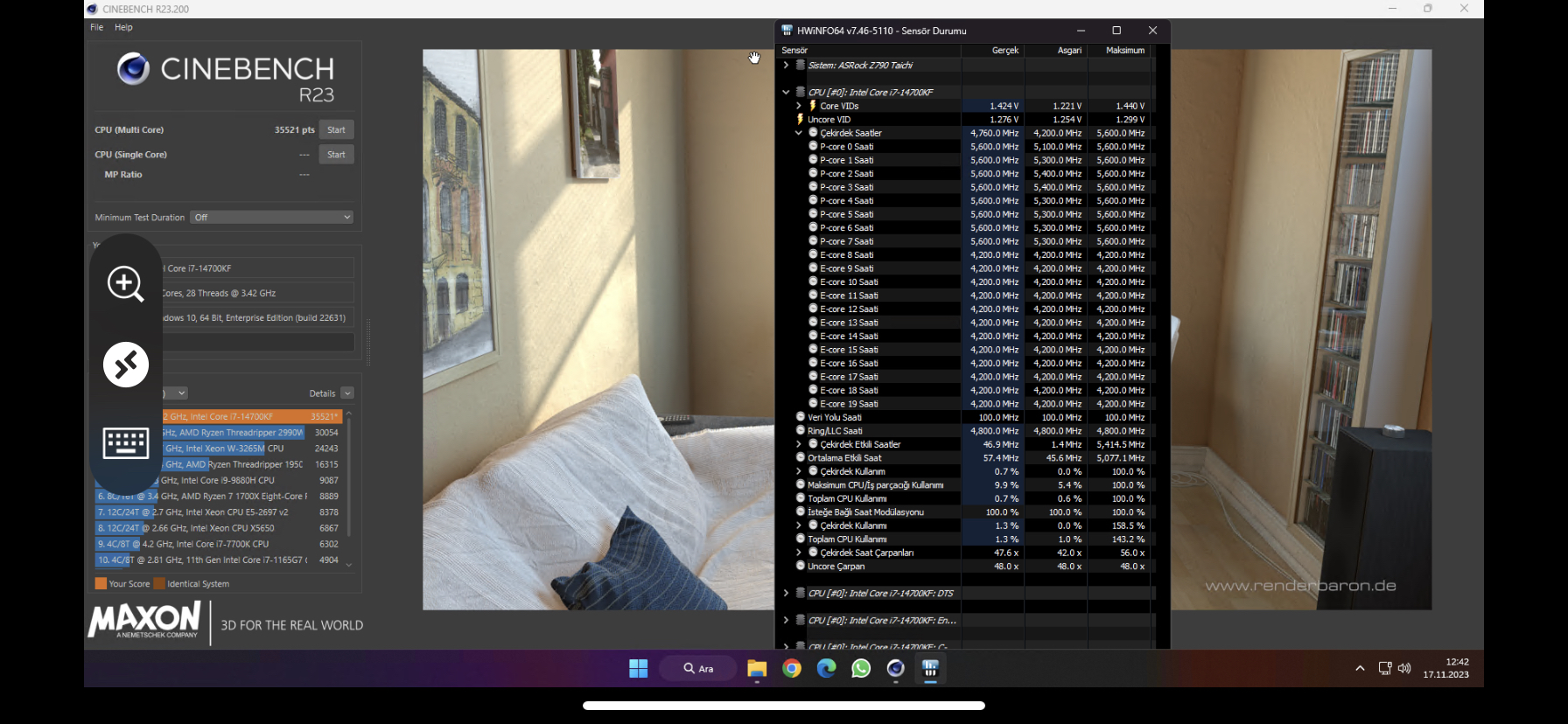Expand the Core VIDs sensor group

click(x=798, y=106)
